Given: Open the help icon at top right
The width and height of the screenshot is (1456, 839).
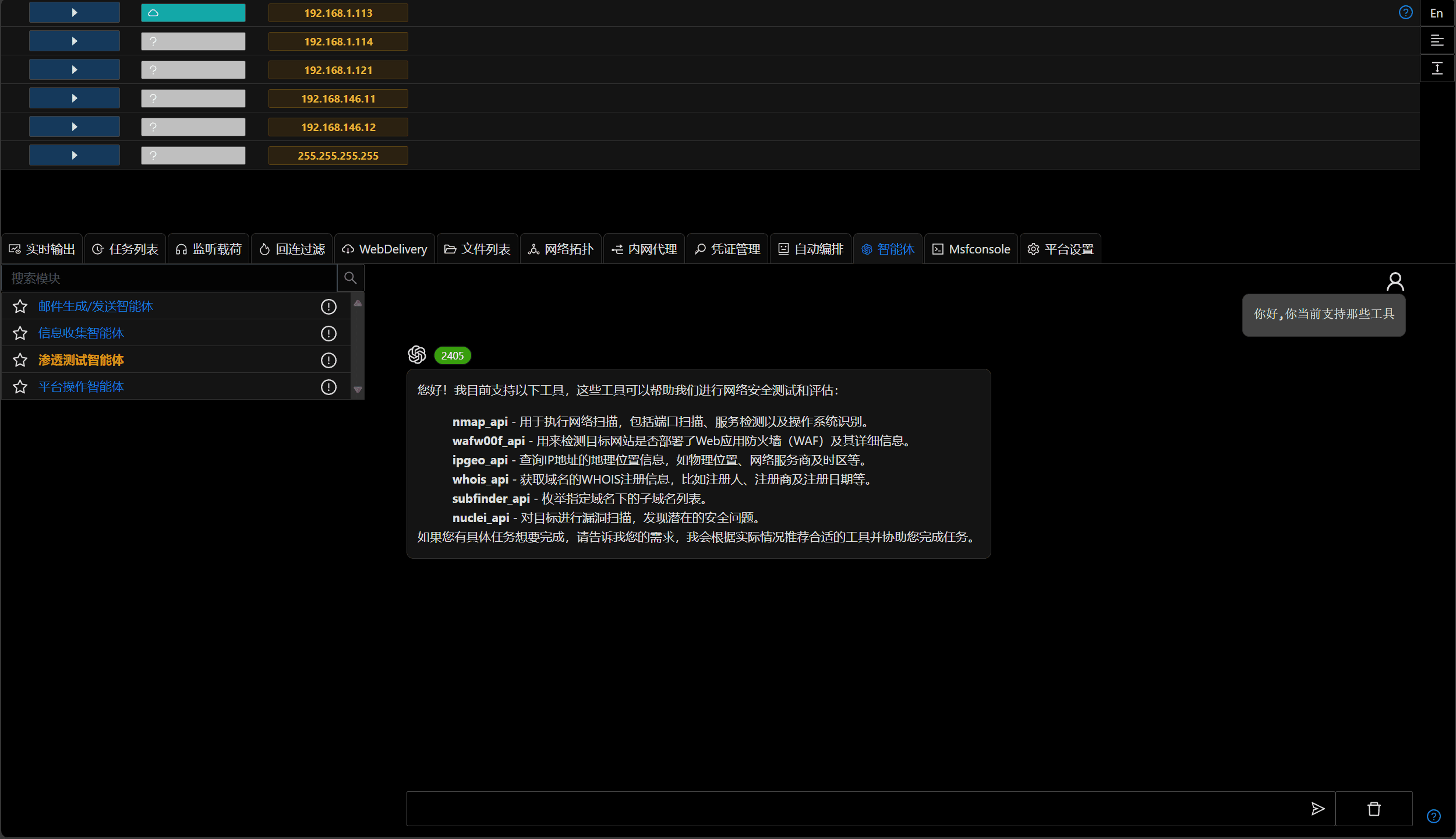Looking at the screenshot, I should pos(1405,12).
